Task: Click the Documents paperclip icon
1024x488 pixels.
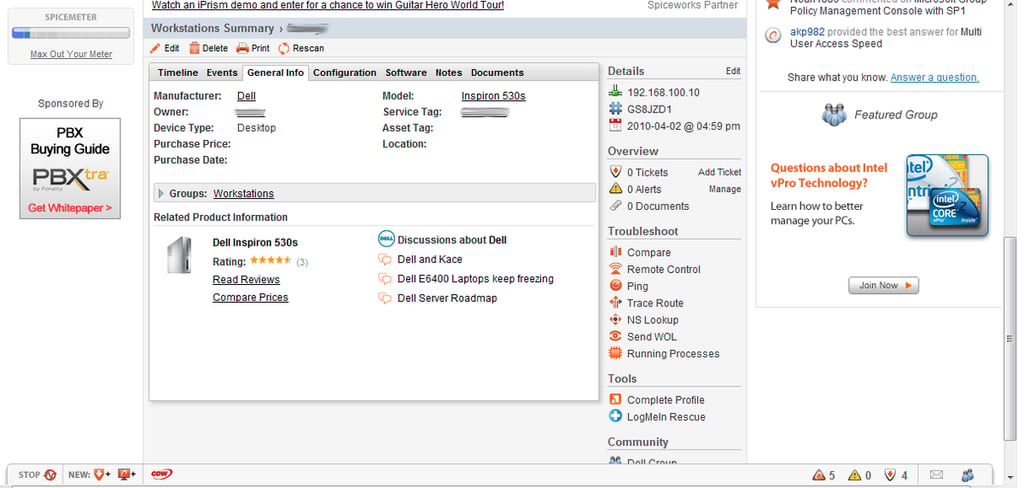Action: (x=615, y=206)
